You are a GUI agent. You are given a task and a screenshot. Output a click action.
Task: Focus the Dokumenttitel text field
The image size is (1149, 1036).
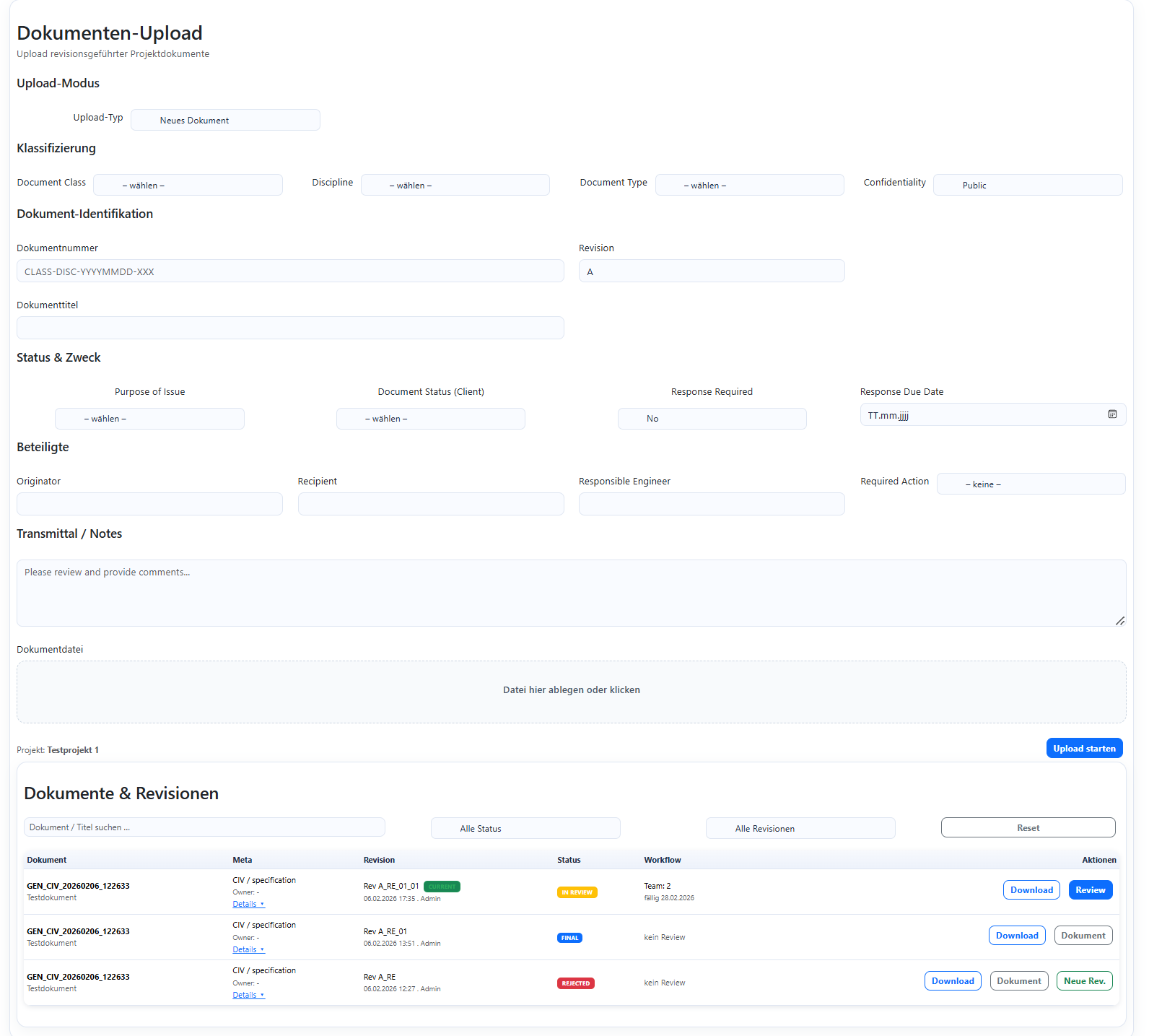(290, 328)
